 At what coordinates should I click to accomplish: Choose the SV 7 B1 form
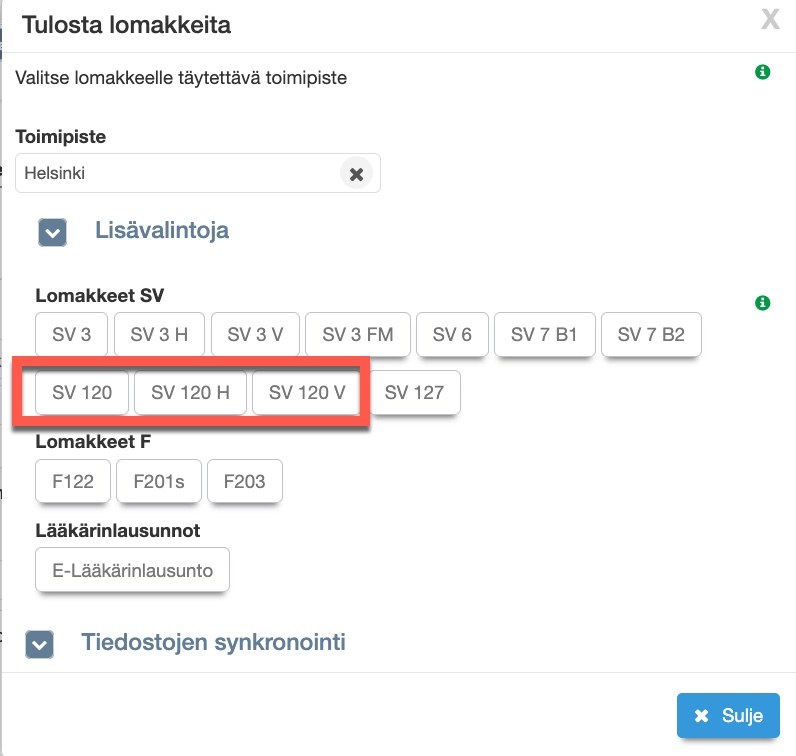coord(544,335)
